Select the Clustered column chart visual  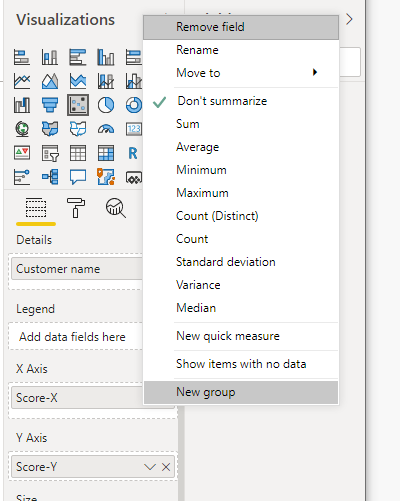[x=106, y=57]
